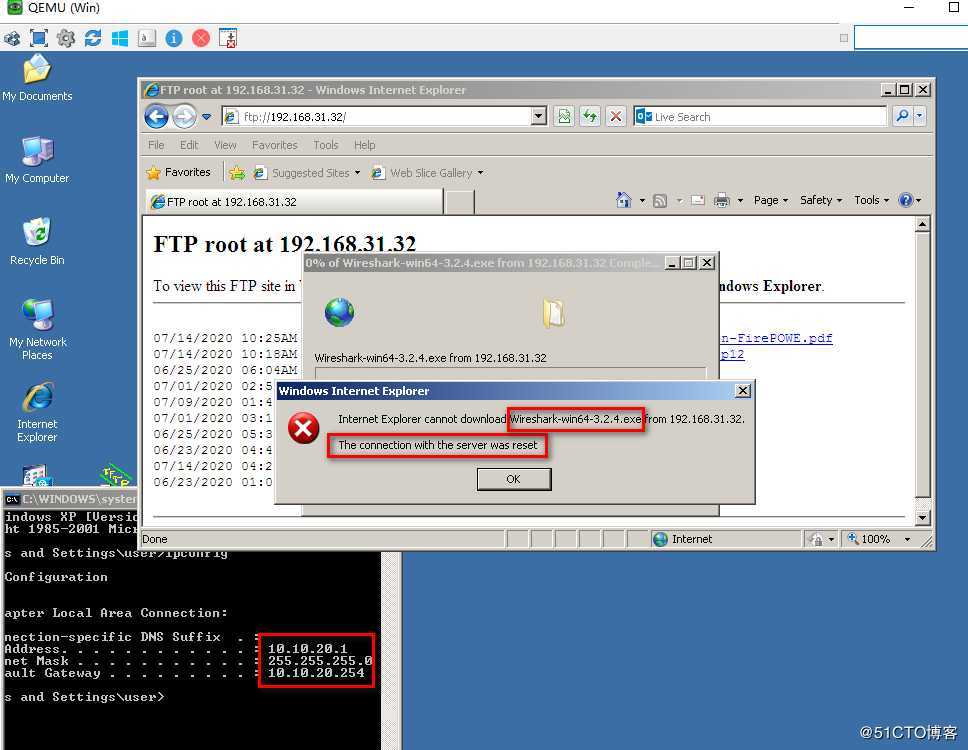
Task: Click the IE Refresh icon
Action: (590, 116)
